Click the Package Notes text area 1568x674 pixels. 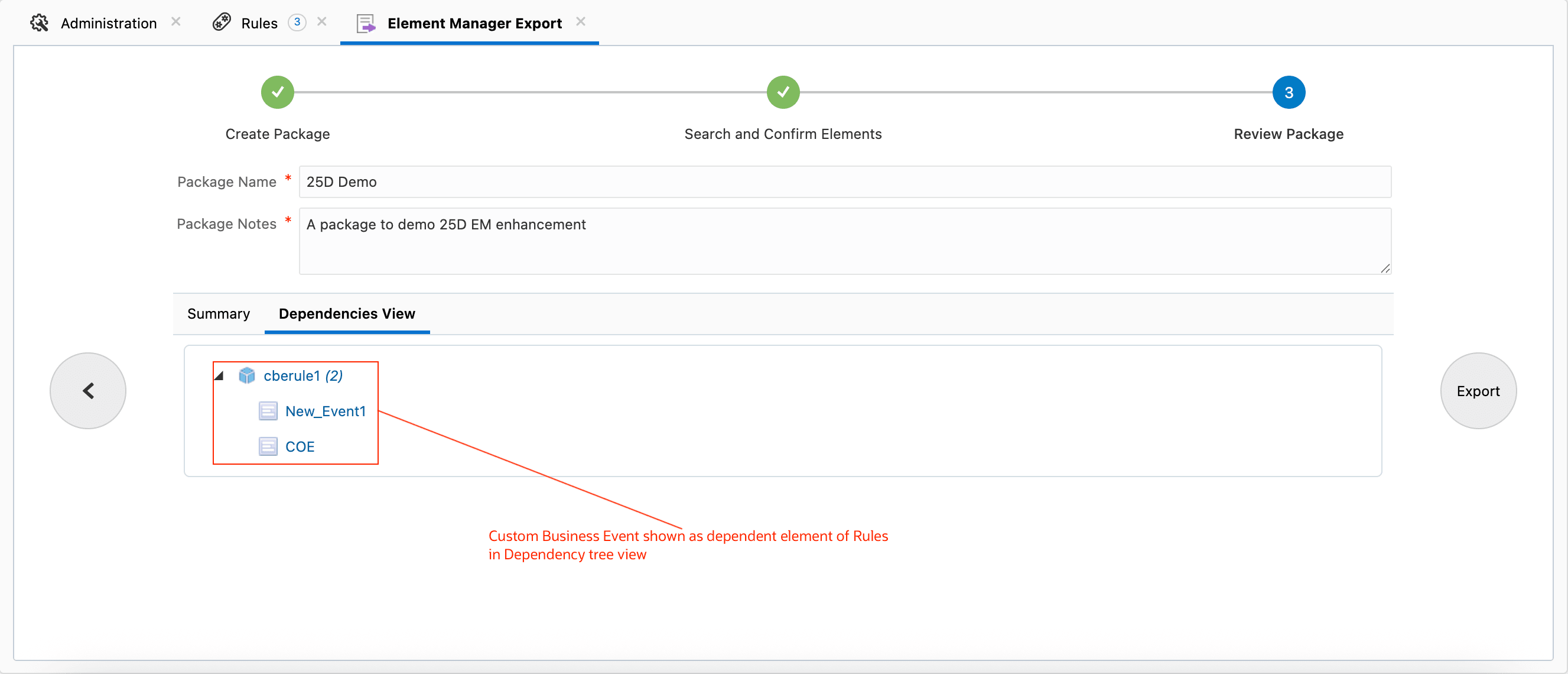point(844,241)
